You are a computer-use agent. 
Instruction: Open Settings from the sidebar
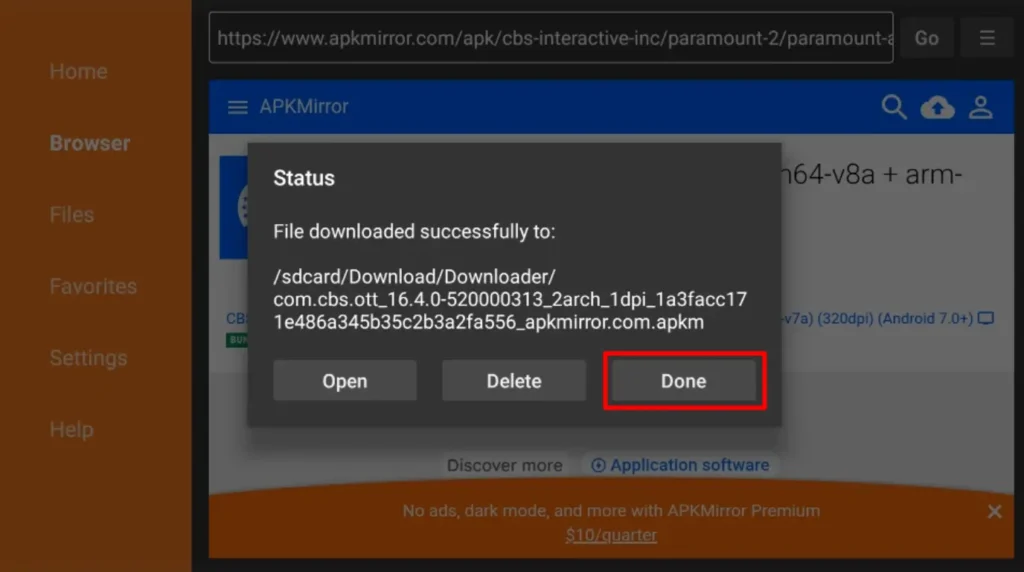tap(88, 358)
